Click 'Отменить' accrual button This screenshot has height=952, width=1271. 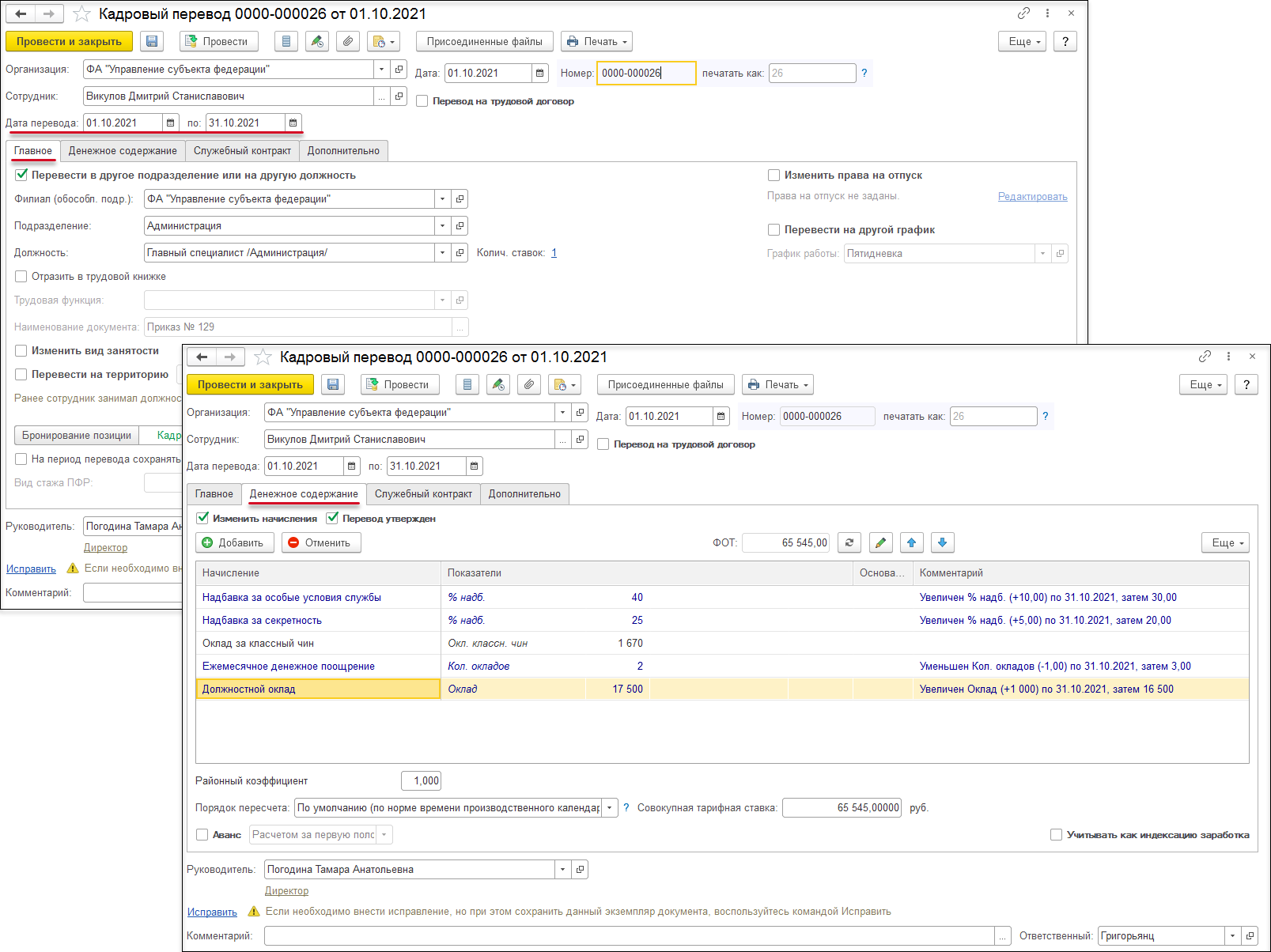coord(321,542)
